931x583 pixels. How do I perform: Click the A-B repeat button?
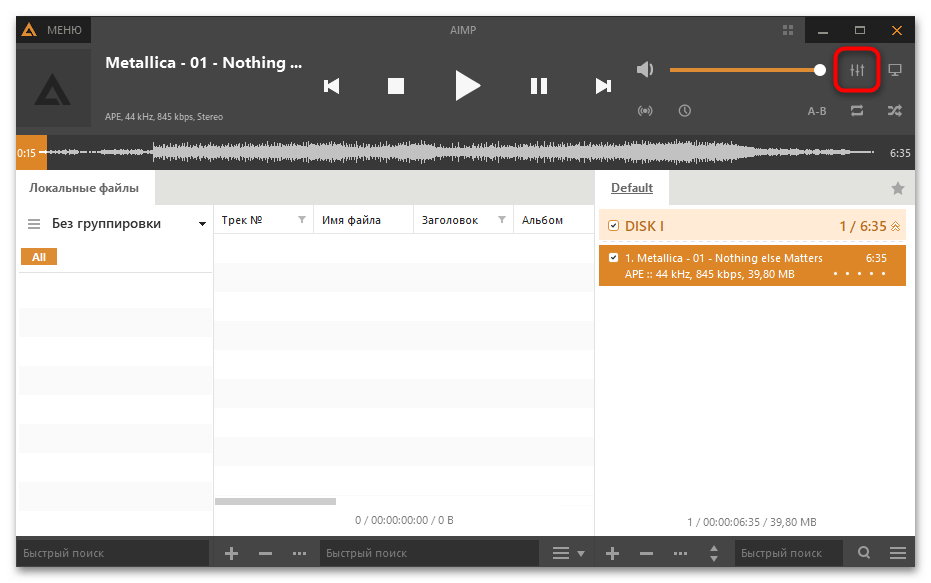tap(817, 111)
